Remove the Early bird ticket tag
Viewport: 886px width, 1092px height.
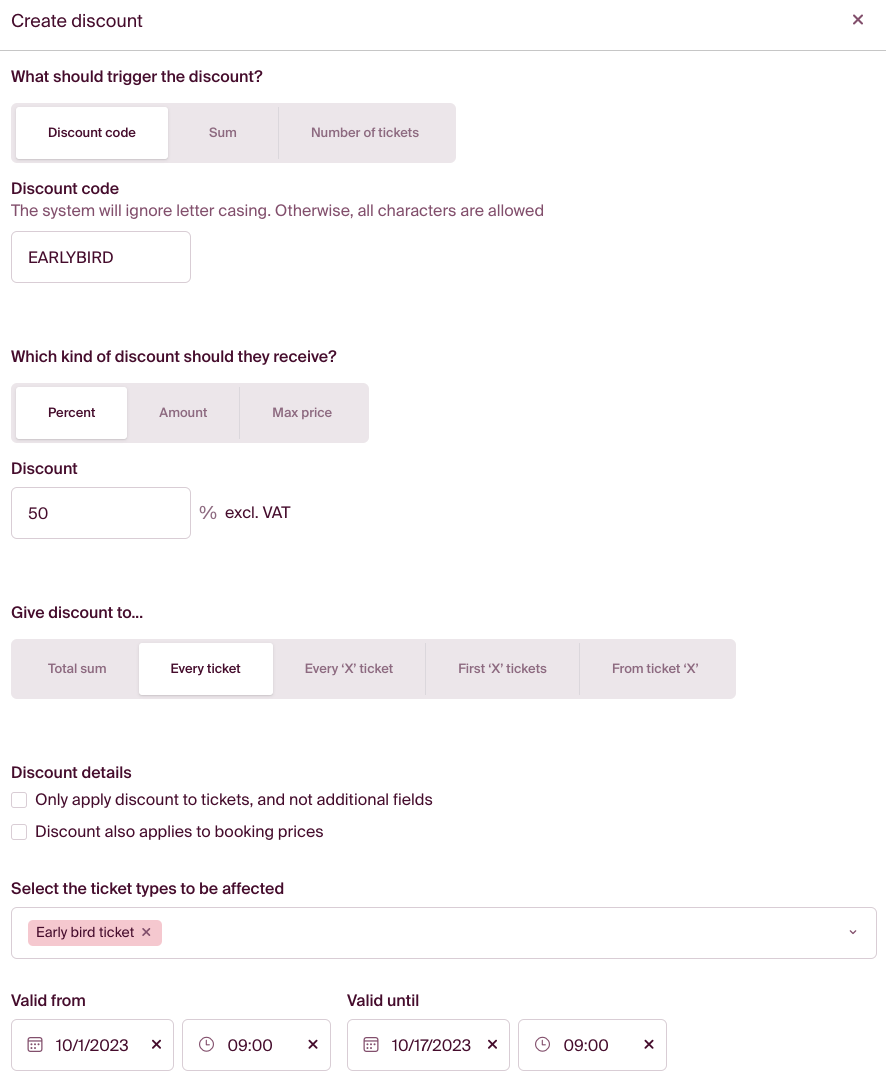pyautogui.click(x=146, y=932)
